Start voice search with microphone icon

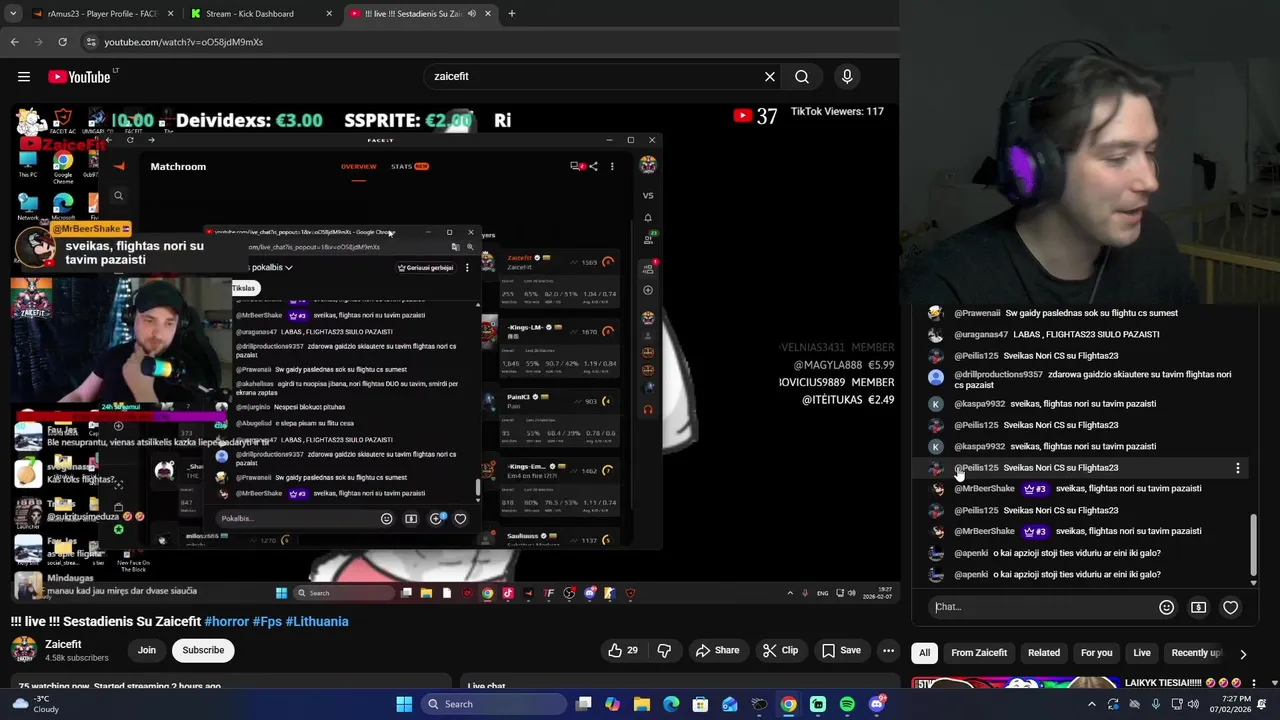tap(847, 77)
